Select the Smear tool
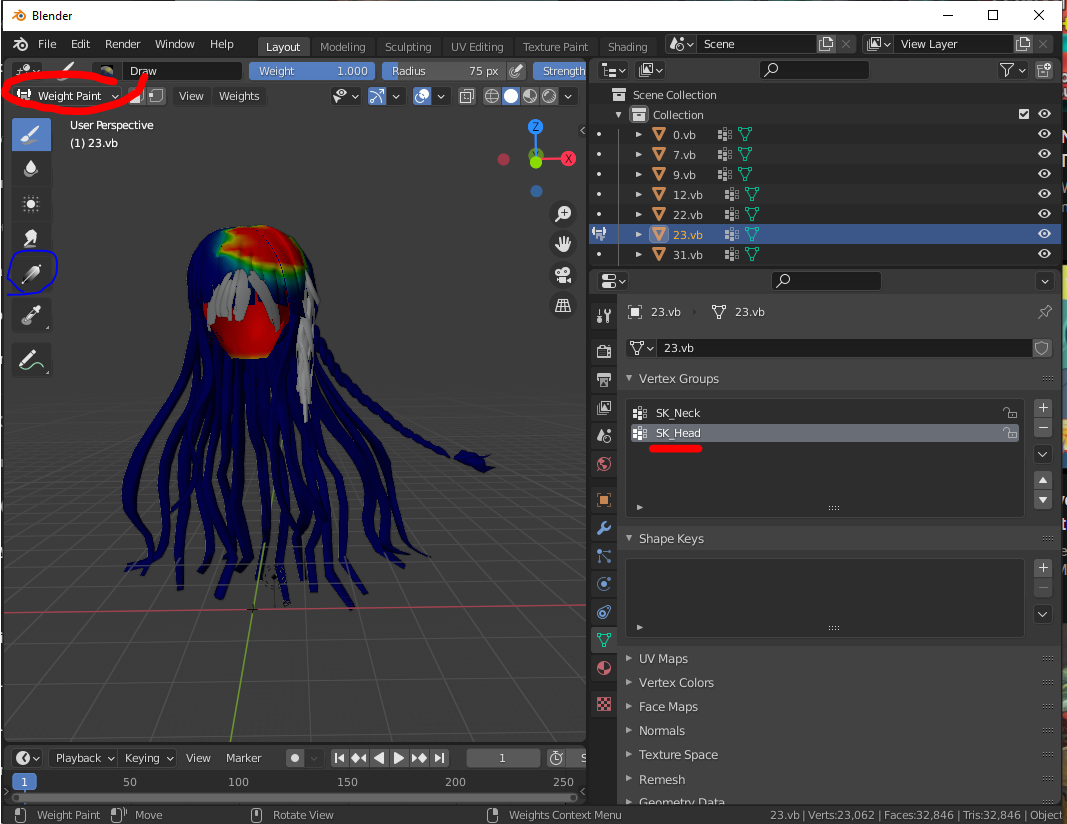Viewport: 1067px width, 824px height. [x=31, y=238]
